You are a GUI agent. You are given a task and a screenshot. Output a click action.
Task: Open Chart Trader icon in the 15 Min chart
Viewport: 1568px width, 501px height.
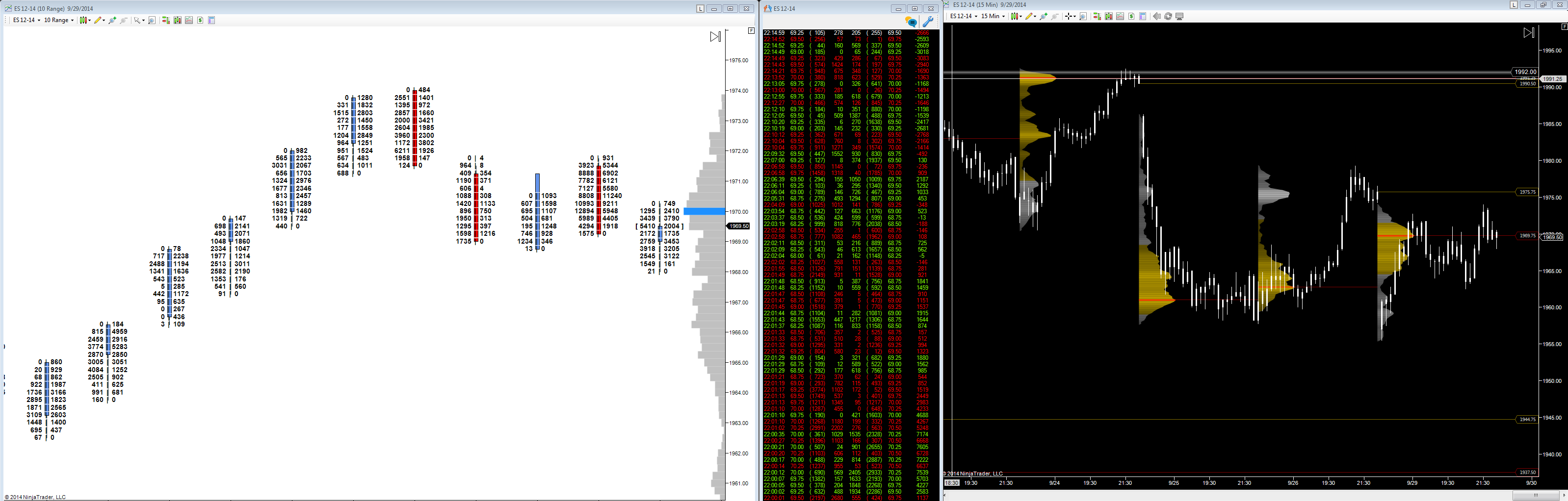[x=1097, y=16]
